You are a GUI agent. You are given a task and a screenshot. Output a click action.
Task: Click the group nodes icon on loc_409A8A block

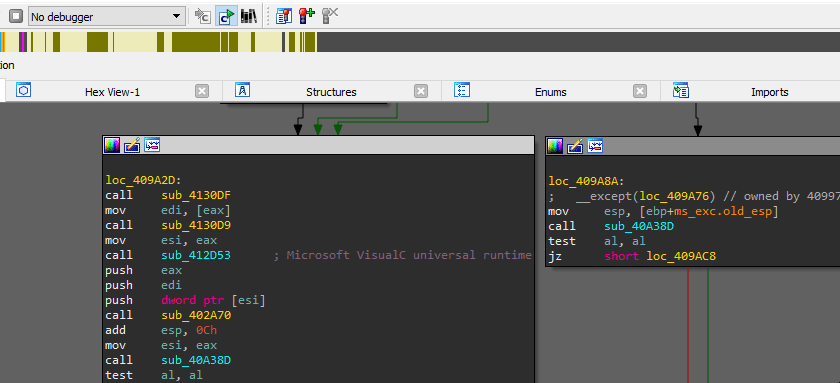[x=595, y=145]
